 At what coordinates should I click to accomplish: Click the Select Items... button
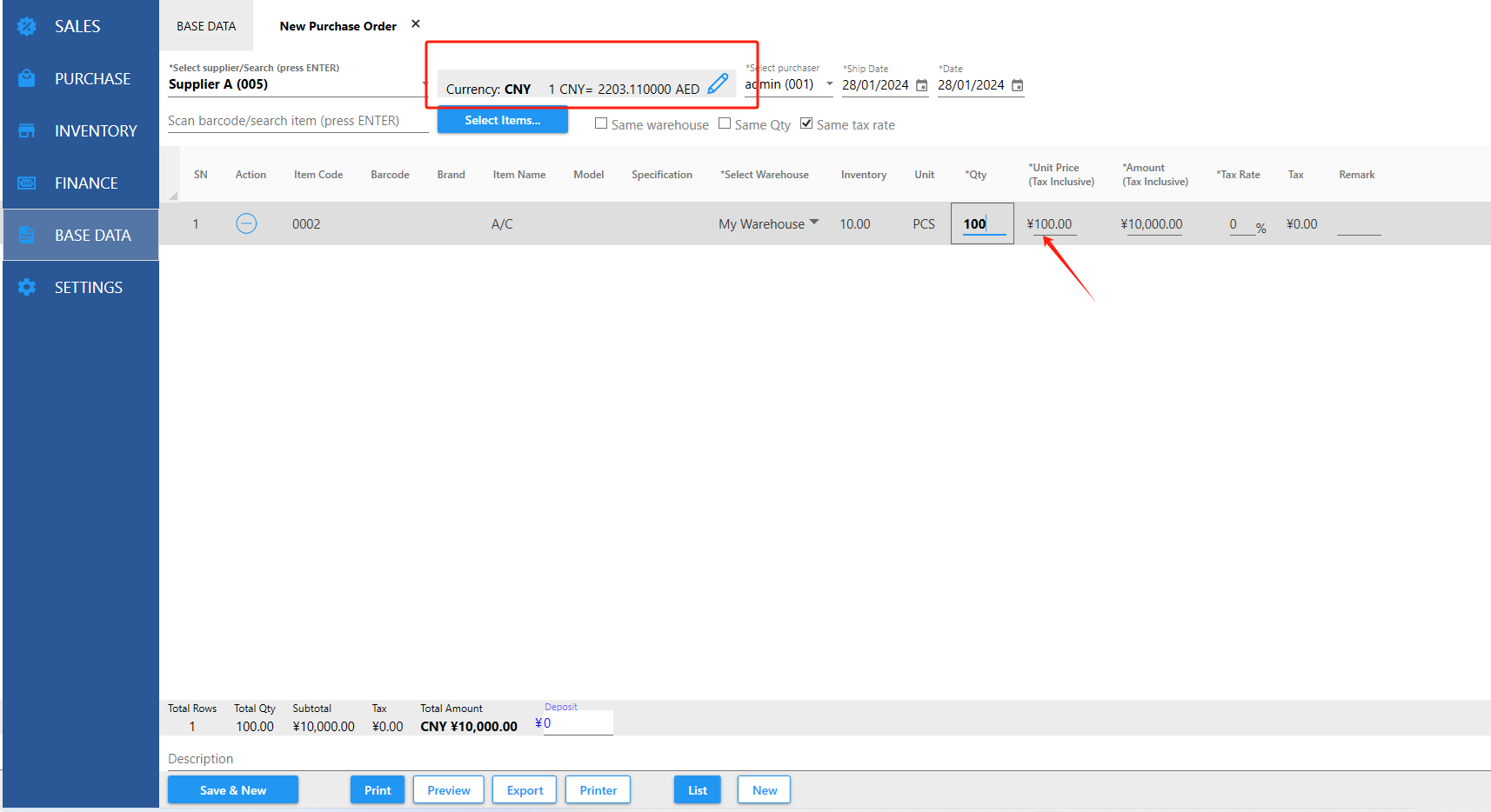pos(503,120)
